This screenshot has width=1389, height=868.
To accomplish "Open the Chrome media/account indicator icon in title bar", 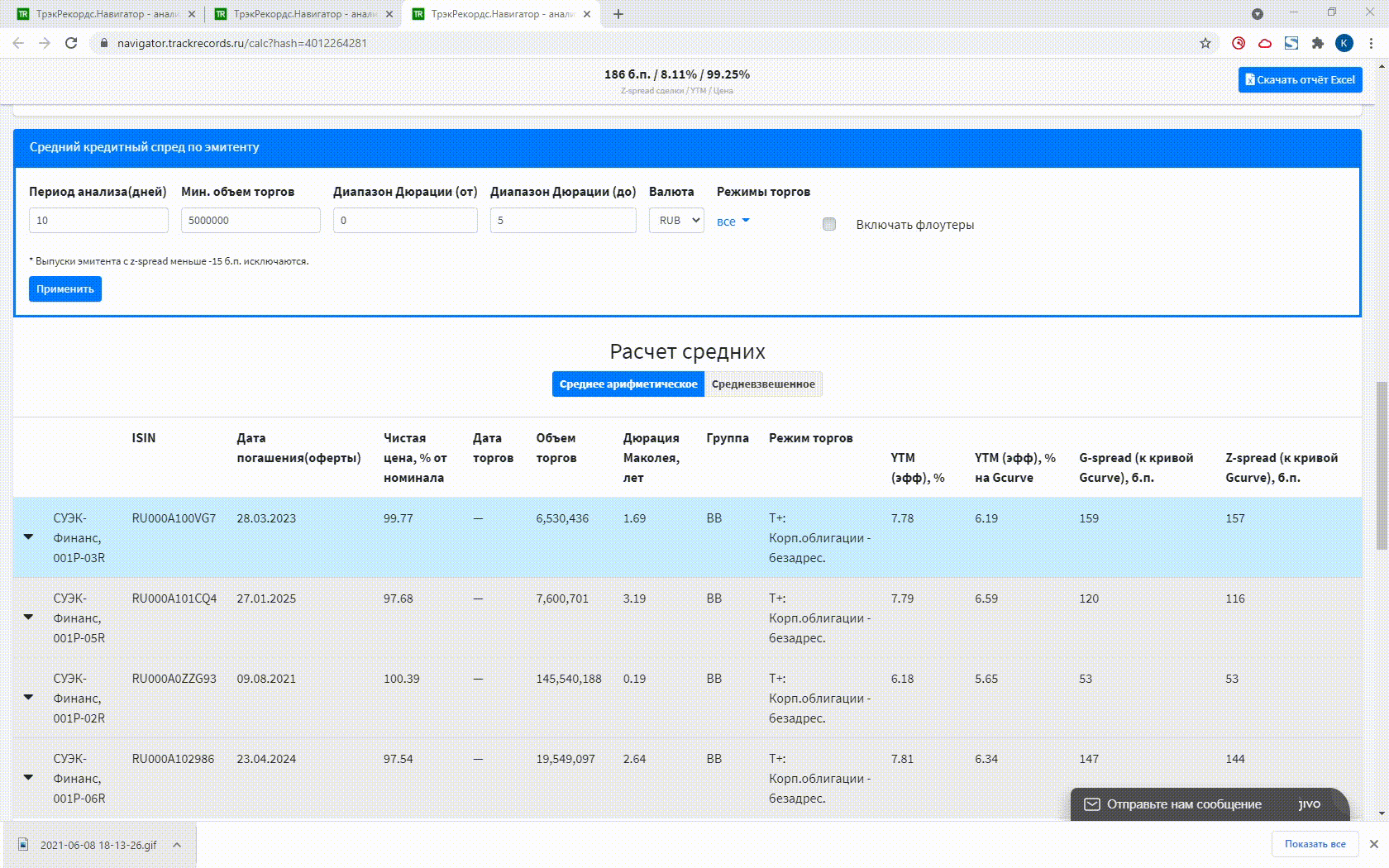I will click(1257, 14).
